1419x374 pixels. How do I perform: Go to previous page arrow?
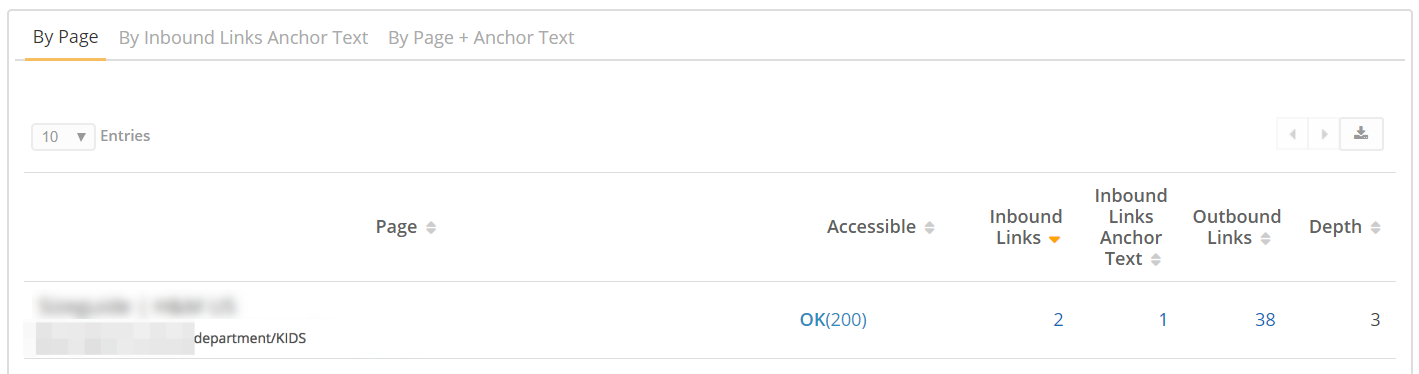tap(1293, 134)
